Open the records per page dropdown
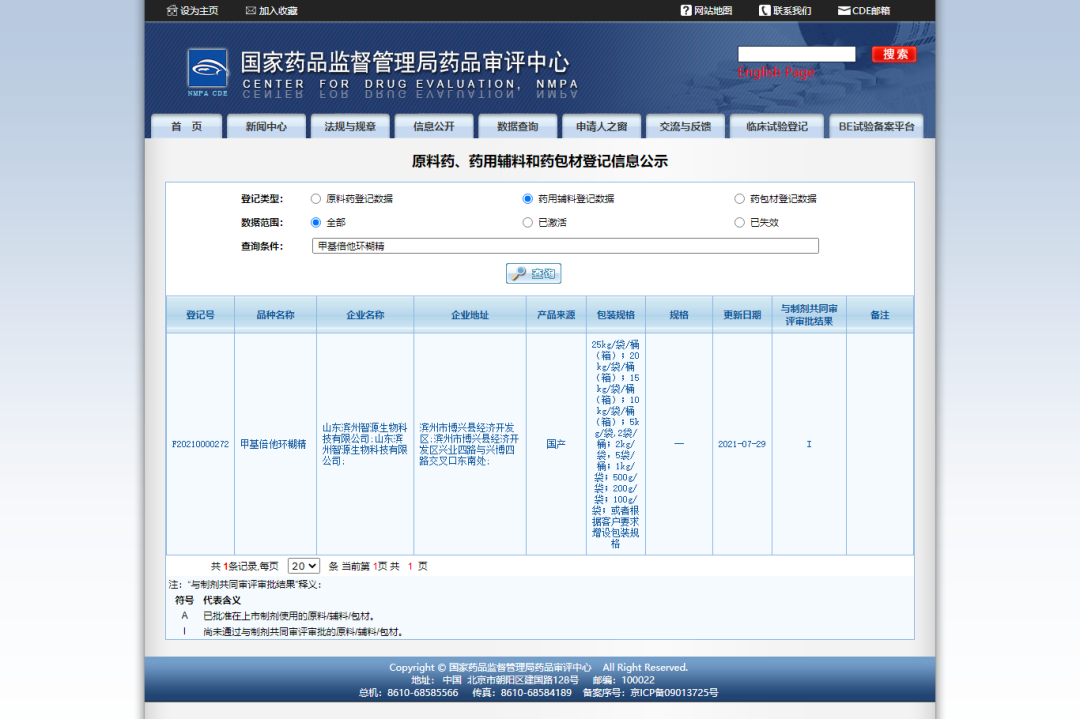Viewport: 1080px width, 719px height. pyautogui.click(x=303, y=566)
